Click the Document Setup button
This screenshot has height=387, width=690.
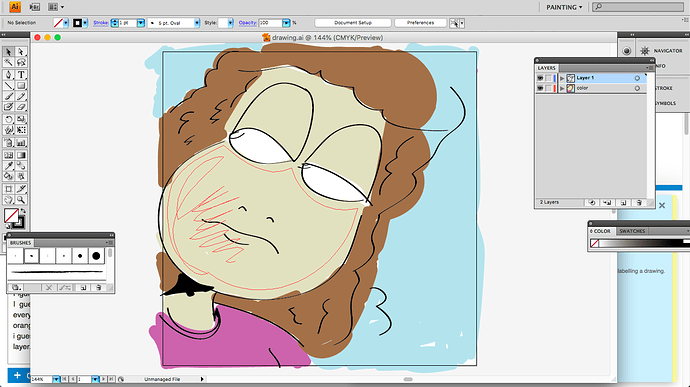click(353, 23)
